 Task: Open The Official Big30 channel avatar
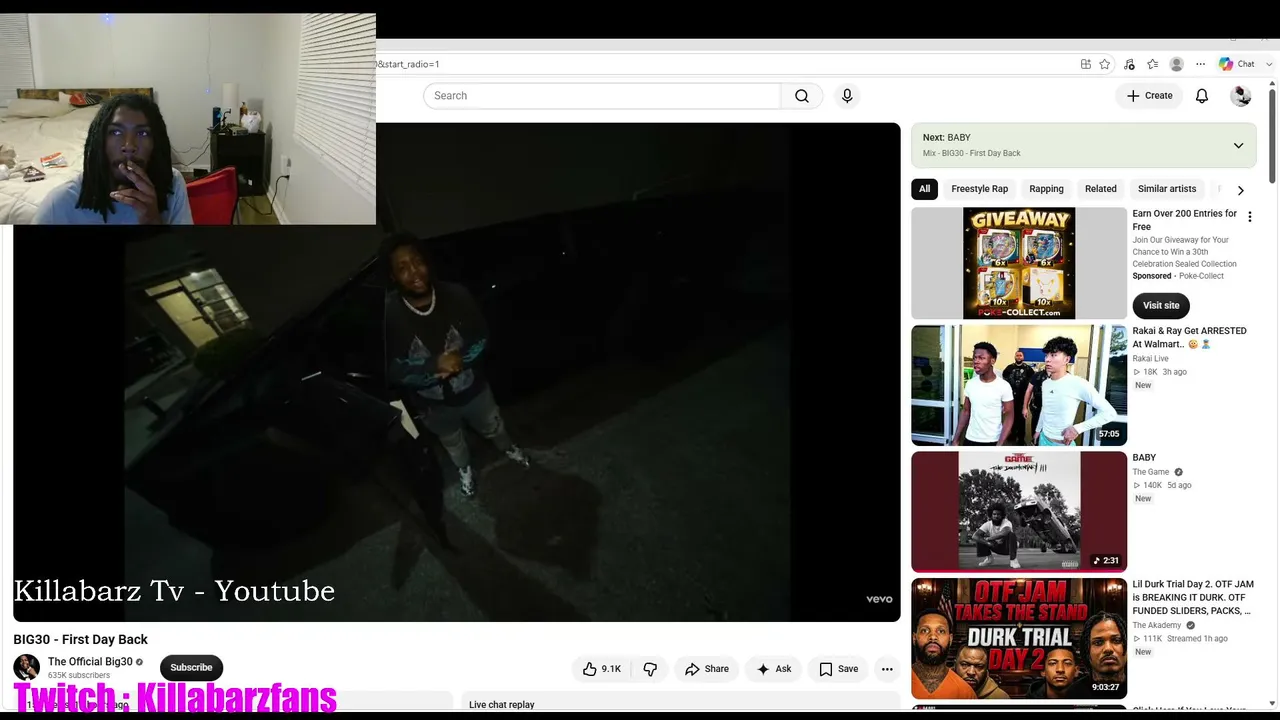27,667
